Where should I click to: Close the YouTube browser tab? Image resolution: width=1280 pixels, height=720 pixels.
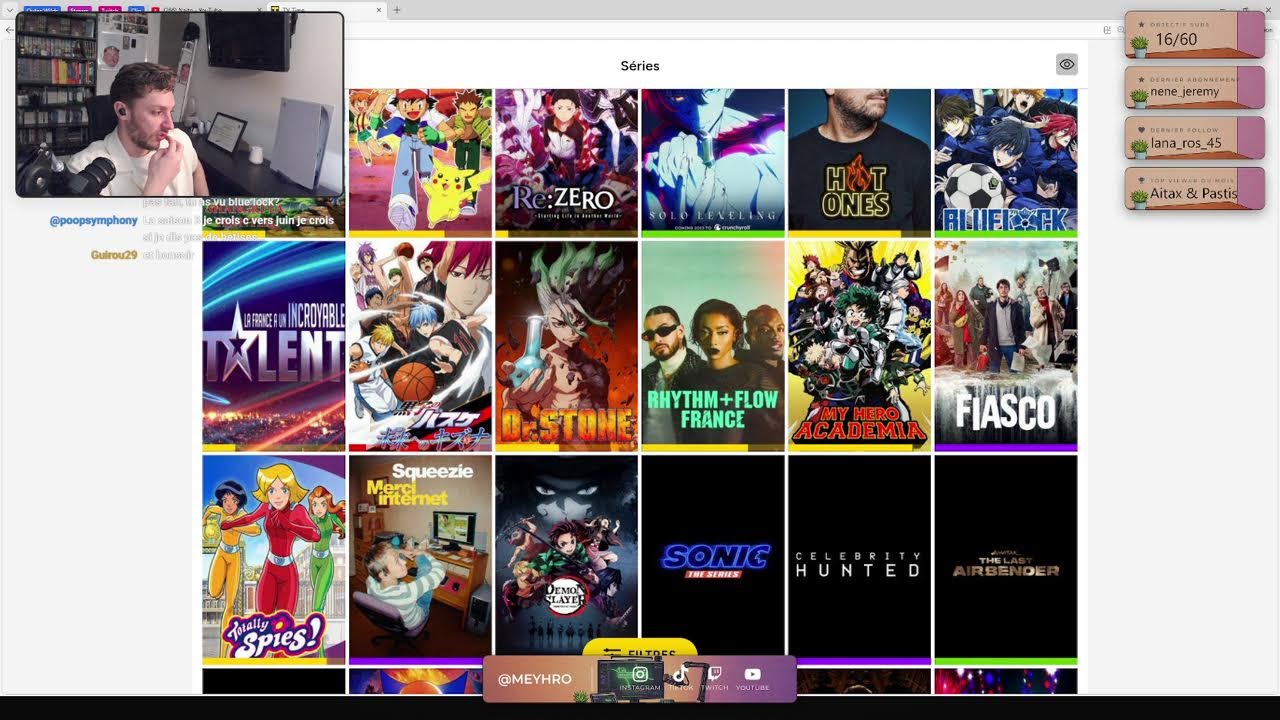click(258, 10)
